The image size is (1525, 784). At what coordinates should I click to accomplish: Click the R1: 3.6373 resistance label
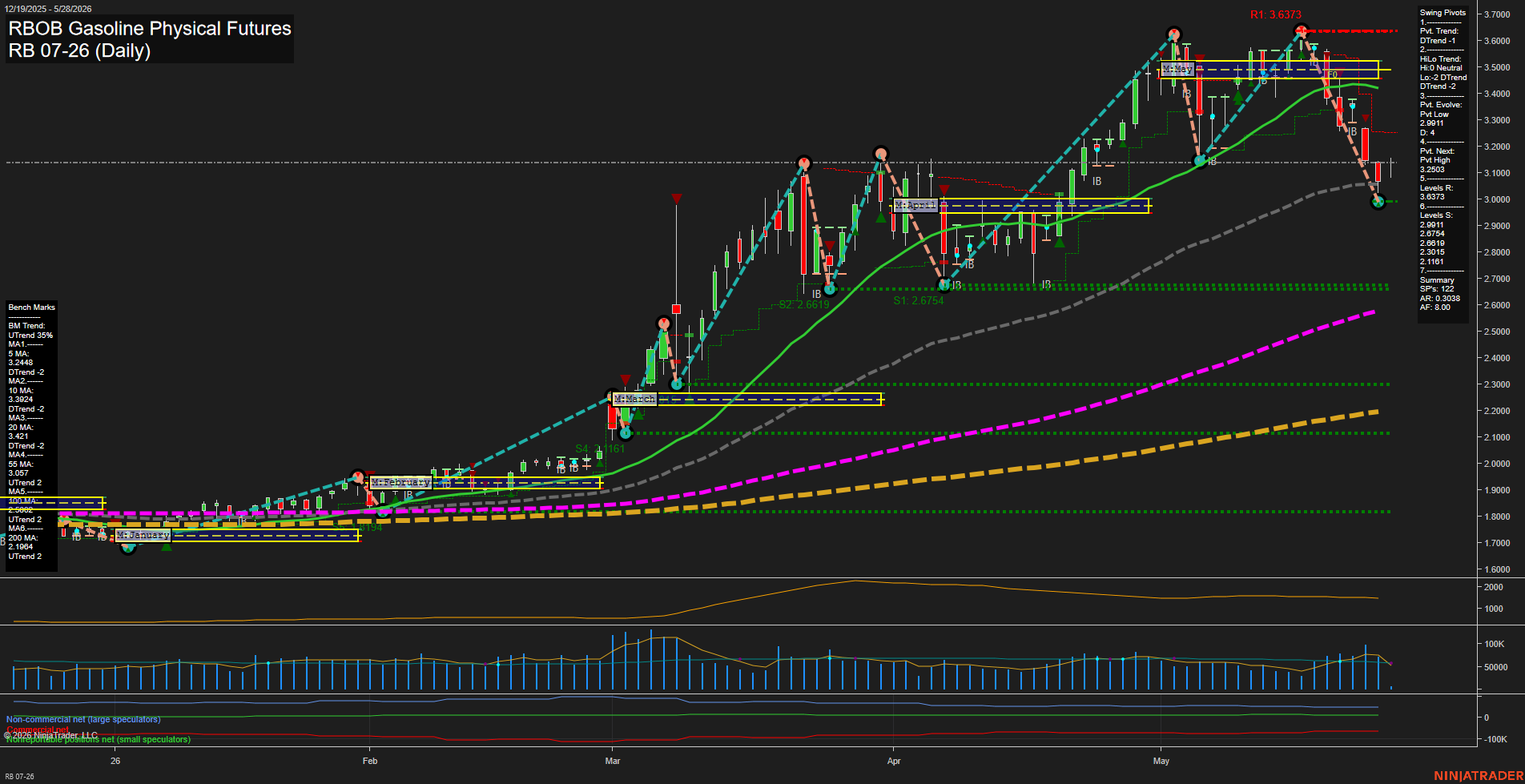point(1276,14)
